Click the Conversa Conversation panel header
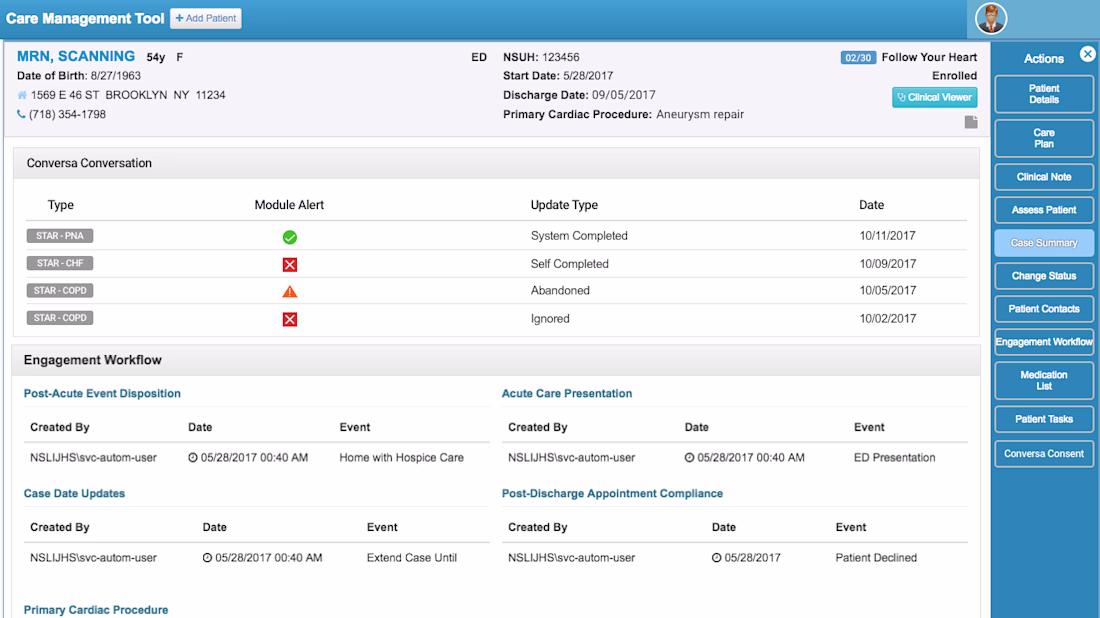Viewport: 1100px width, 618px height. 496,163
